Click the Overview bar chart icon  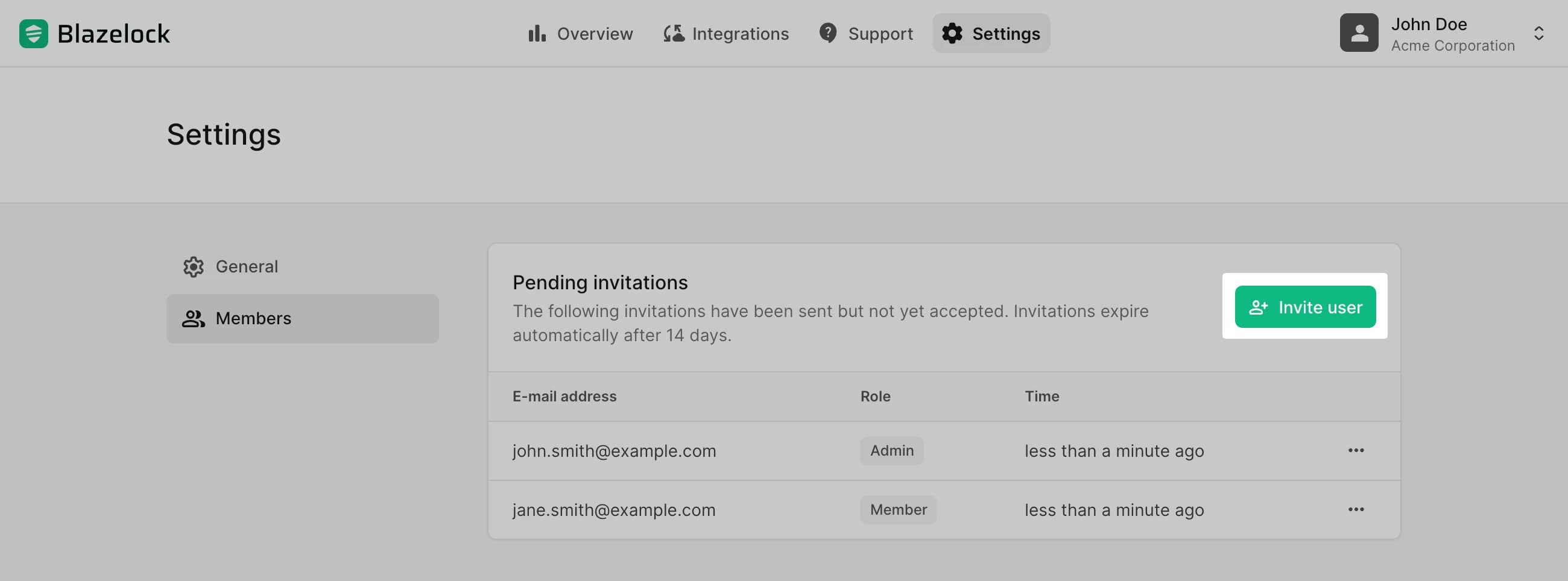pyautogui.click(x=536, y=34)
